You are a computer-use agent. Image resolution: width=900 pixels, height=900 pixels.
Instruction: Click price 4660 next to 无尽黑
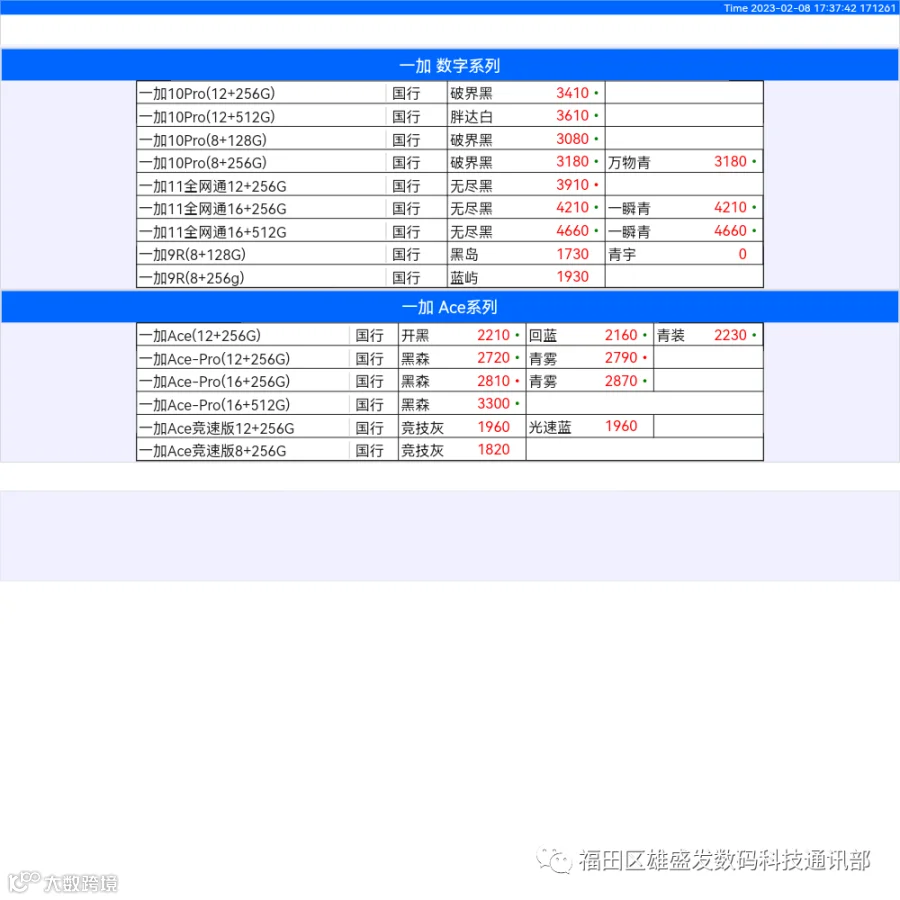pos(572,231)
